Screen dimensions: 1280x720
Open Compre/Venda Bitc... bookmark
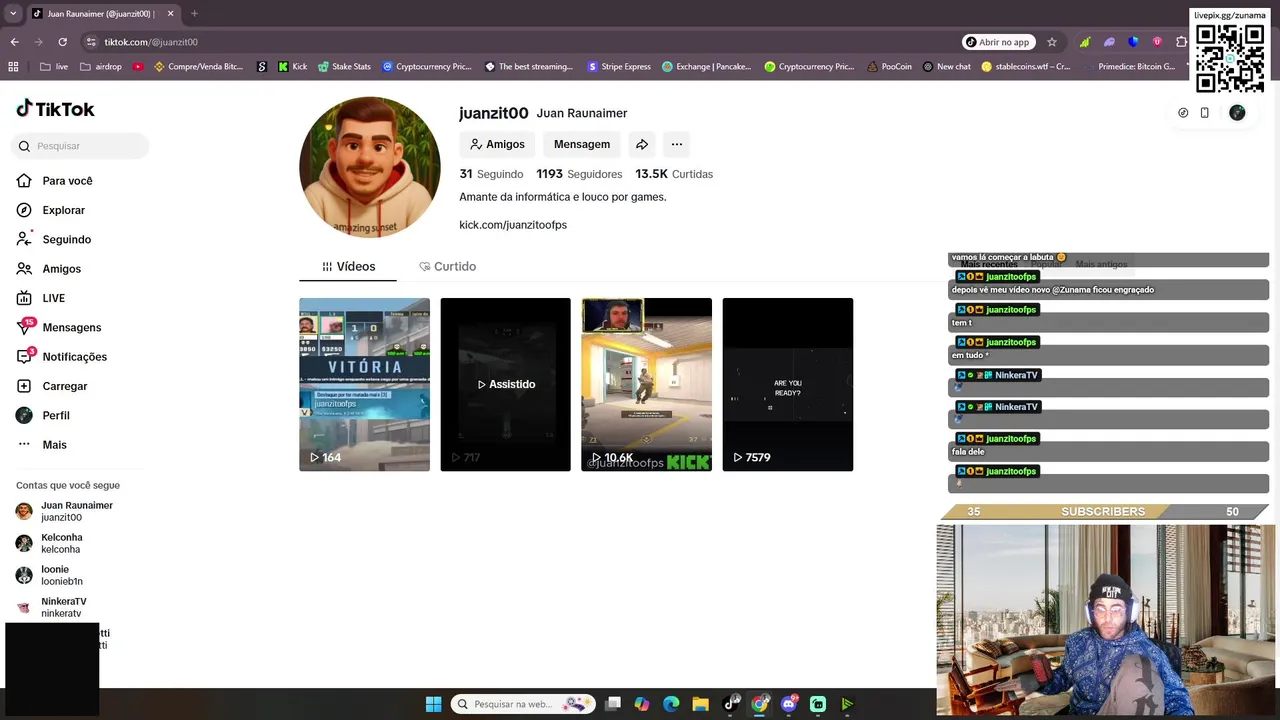point(198,67)
